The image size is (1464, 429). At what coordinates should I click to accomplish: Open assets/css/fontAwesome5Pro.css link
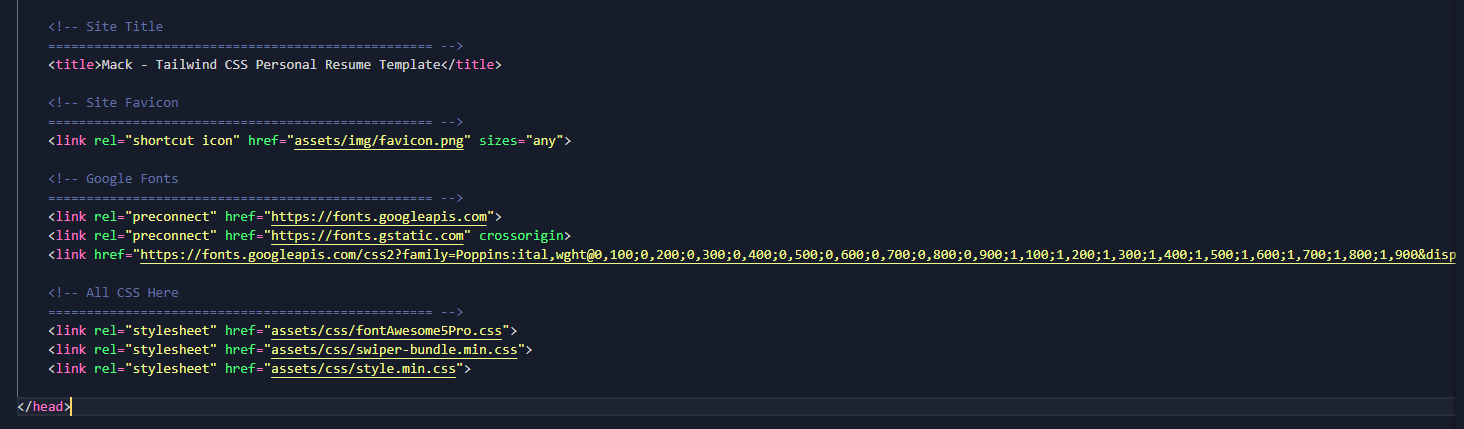coord(387,331)
